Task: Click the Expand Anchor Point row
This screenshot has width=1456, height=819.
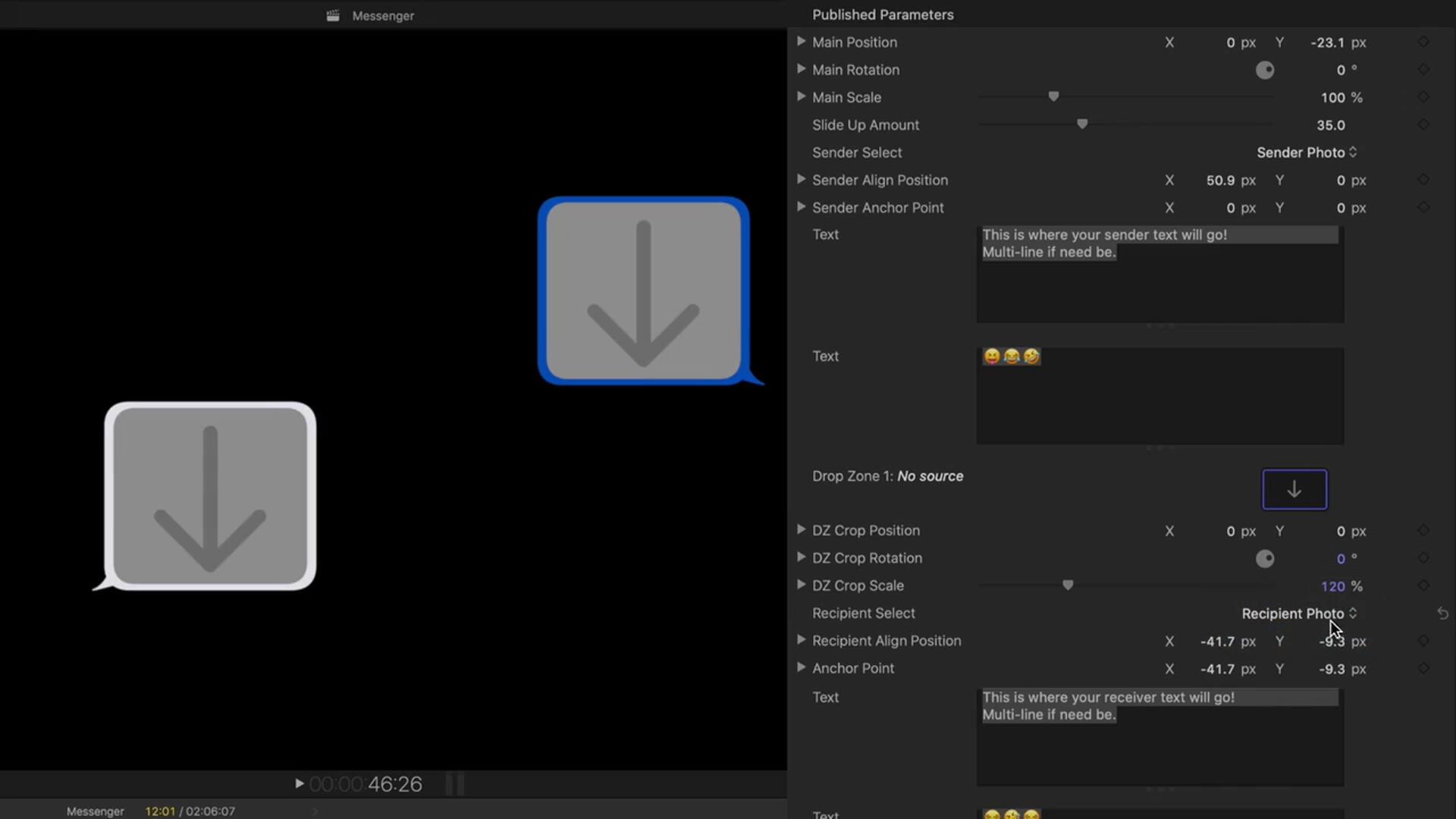Action: click(x=800, y=668)
